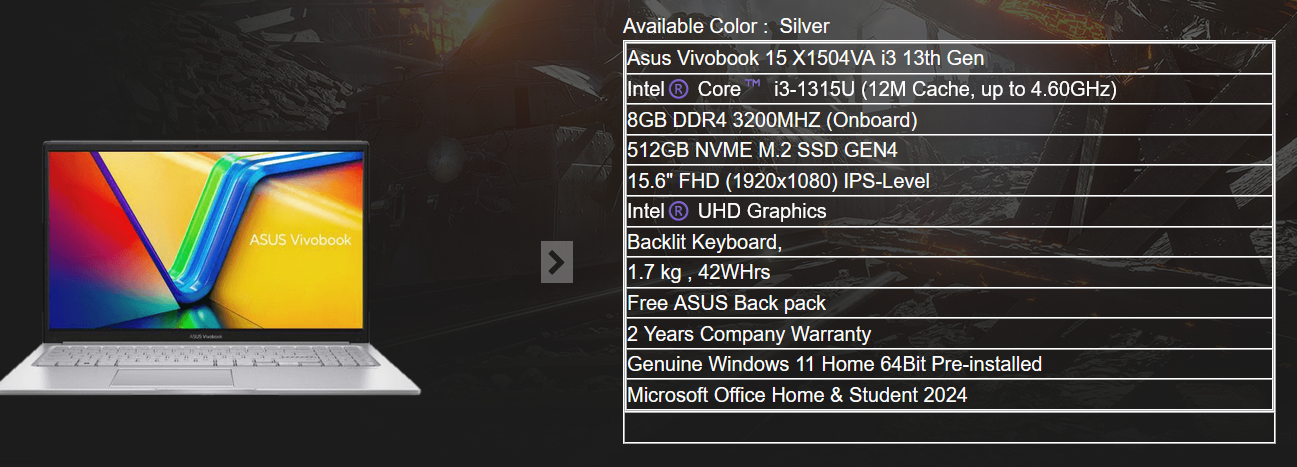
Task: Click the Free ASUS Back pack row
Action: click(x=949, y=303)
